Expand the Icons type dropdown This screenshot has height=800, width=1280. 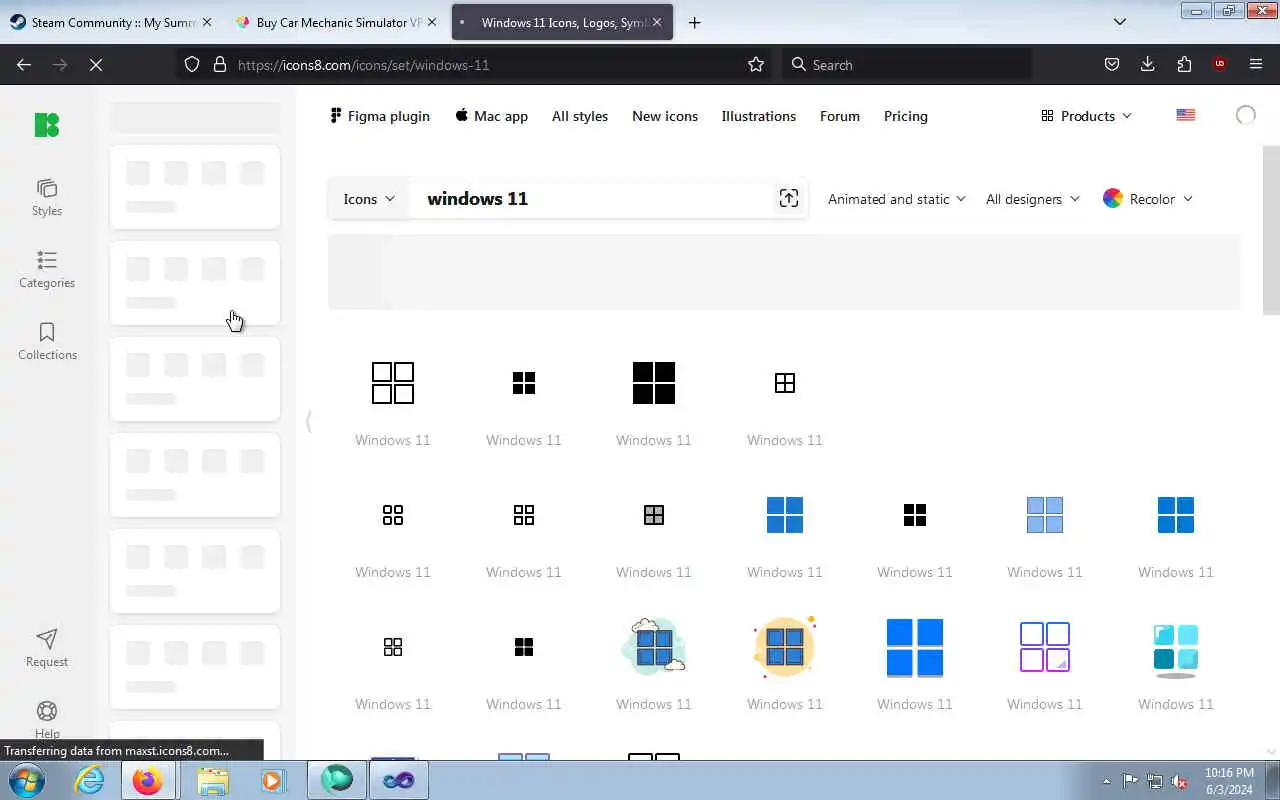(x=369, y=199)
